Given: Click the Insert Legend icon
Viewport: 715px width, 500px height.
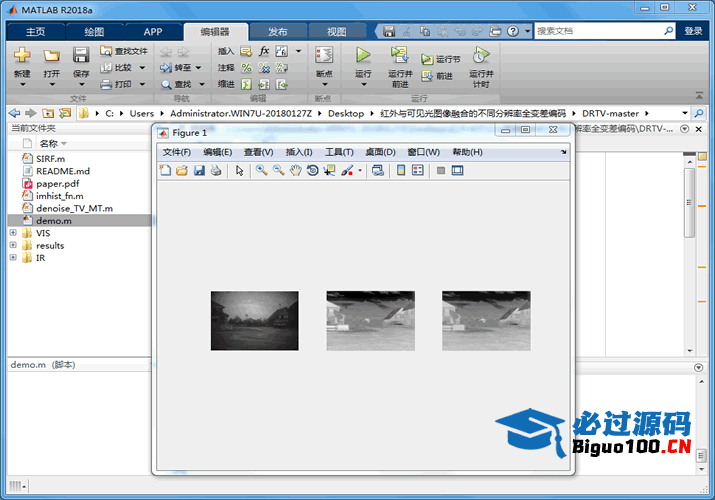Looking at the screenshot, I should [418, 171].
